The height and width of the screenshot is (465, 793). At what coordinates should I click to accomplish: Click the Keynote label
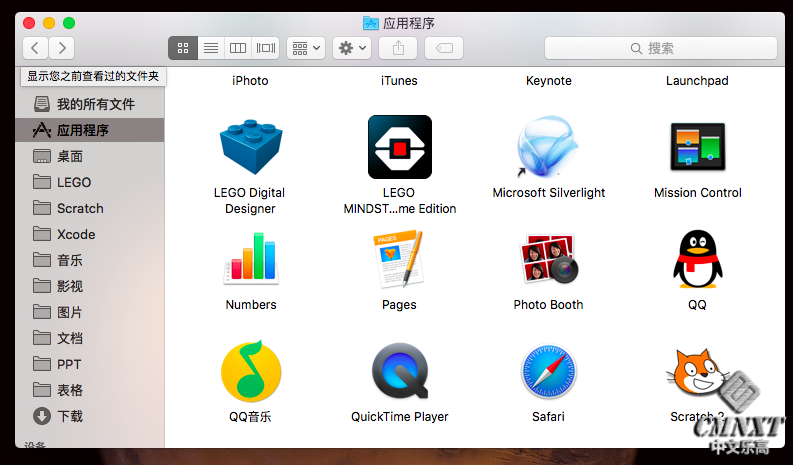(549, 81)
